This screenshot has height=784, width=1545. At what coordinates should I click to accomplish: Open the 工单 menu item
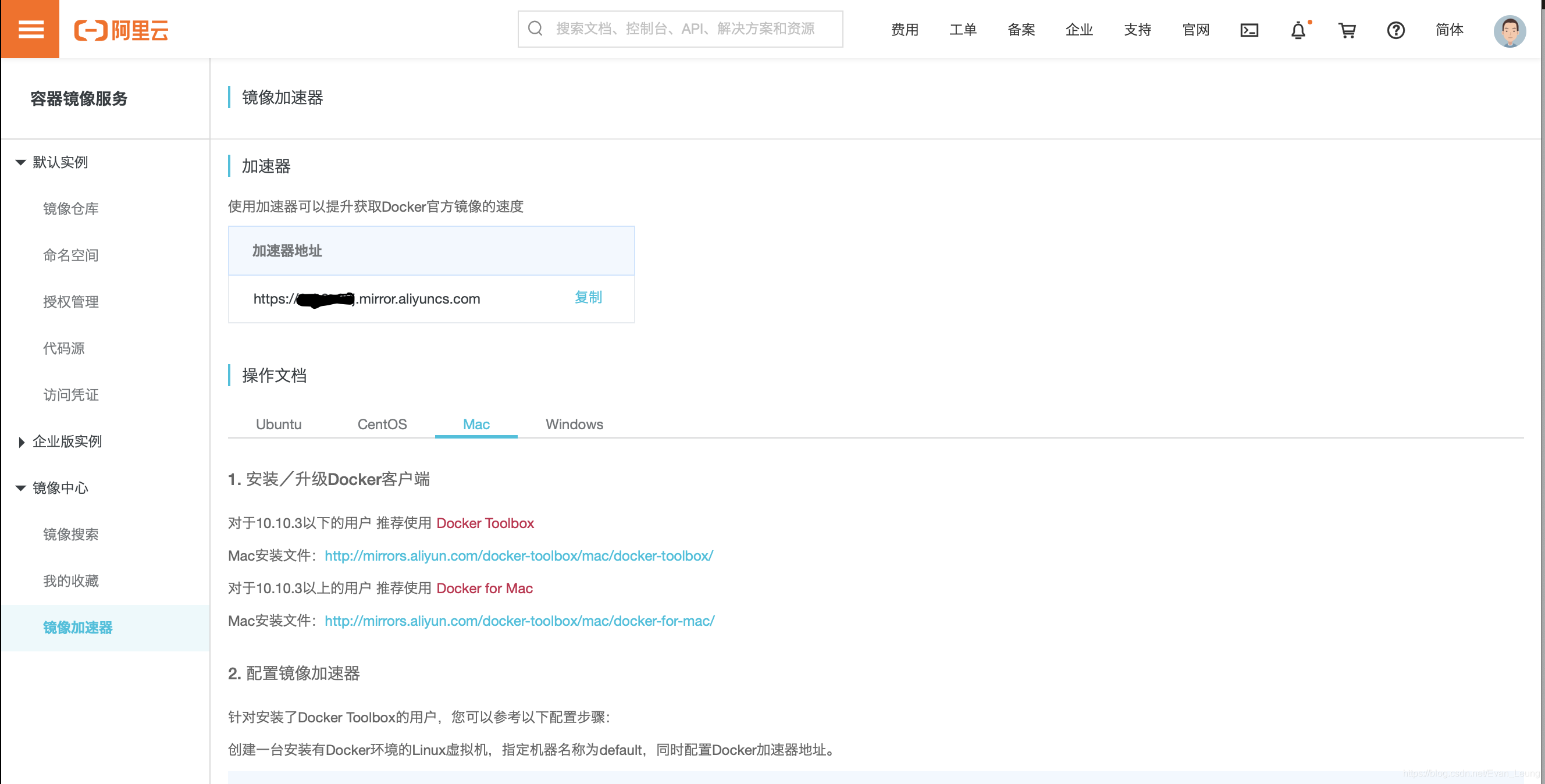point(963,30)
